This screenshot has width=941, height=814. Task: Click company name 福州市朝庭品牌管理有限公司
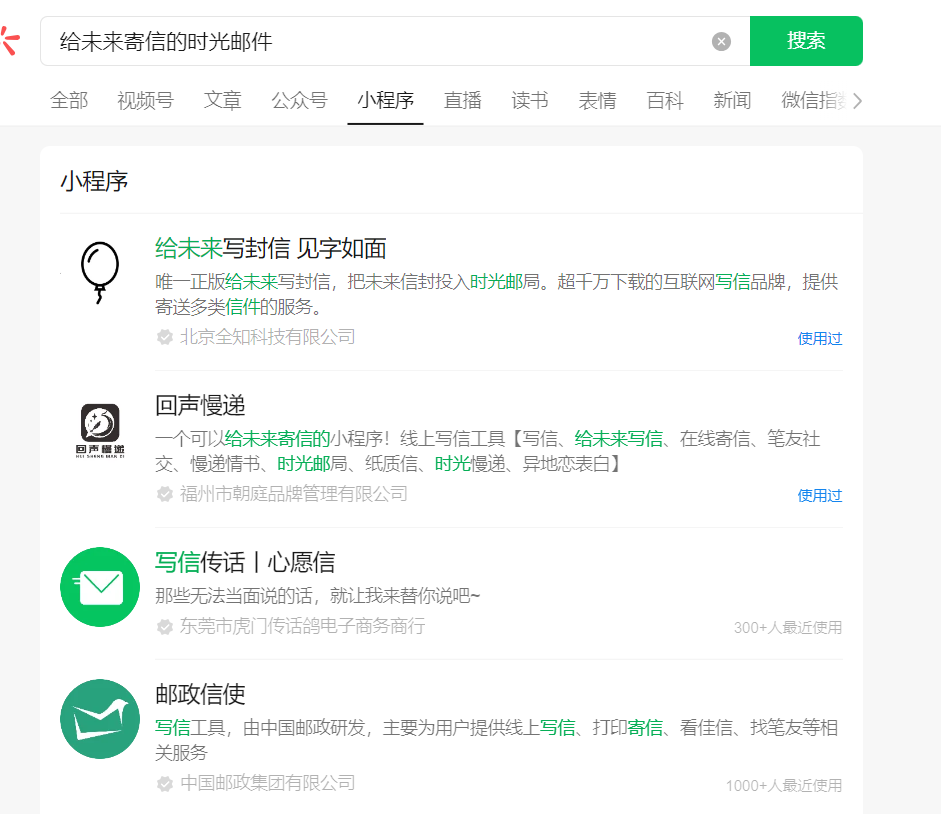[x=293, y=494]
